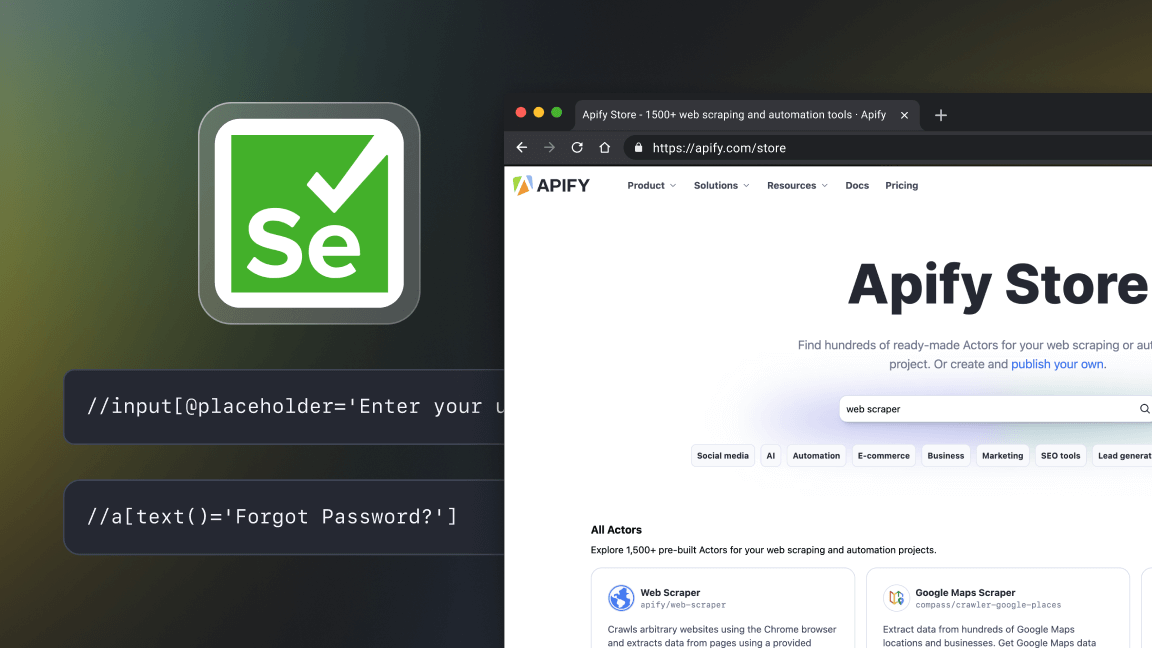This screenshot has height=648, width=1152.
Task: Click the search magnifier icon
Action: 1143,408
